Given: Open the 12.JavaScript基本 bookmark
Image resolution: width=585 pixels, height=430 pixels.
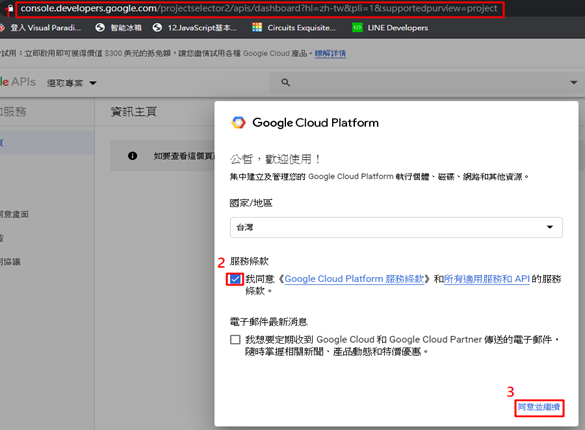Looking at the screenshot, I should click(195, 28).
